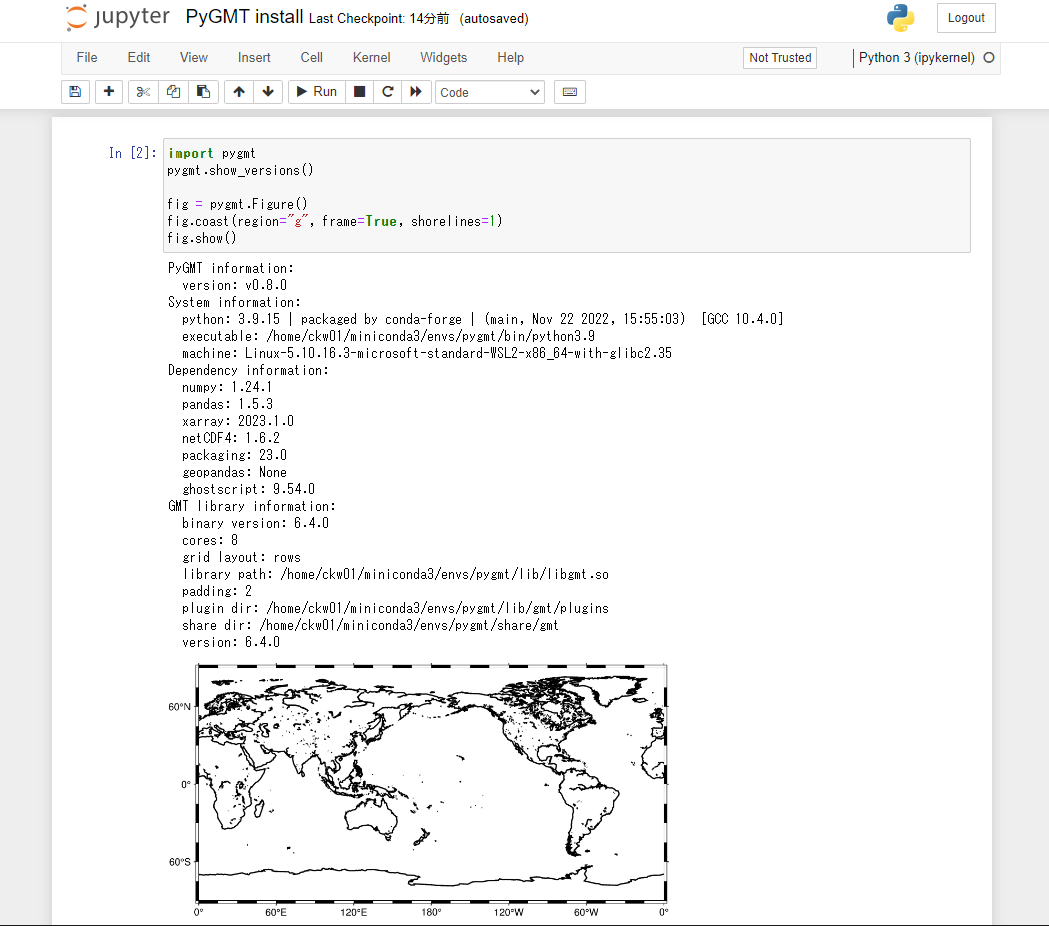Open the Cell menu
1049x926 pixels.
pyautogui.click(x=311, y=57)
